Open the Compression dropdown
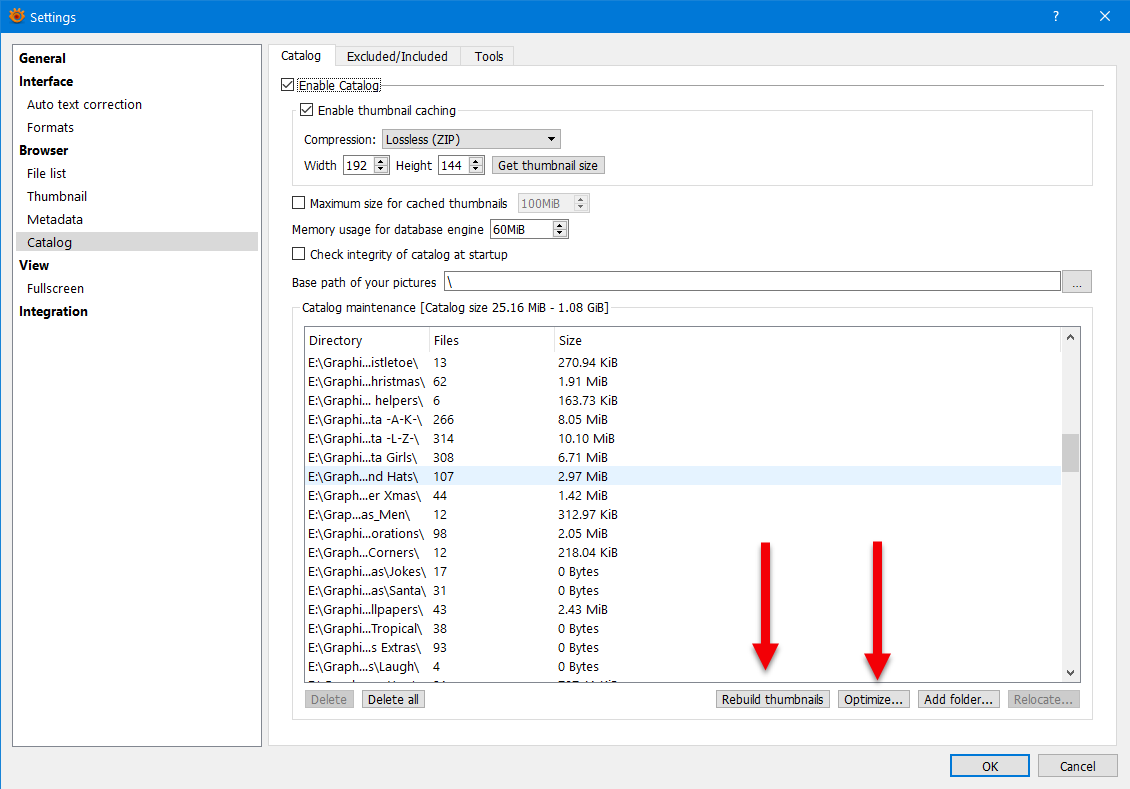Viewport: 1130px width, 789px height. pyautogui.click(x=471, y=140)
